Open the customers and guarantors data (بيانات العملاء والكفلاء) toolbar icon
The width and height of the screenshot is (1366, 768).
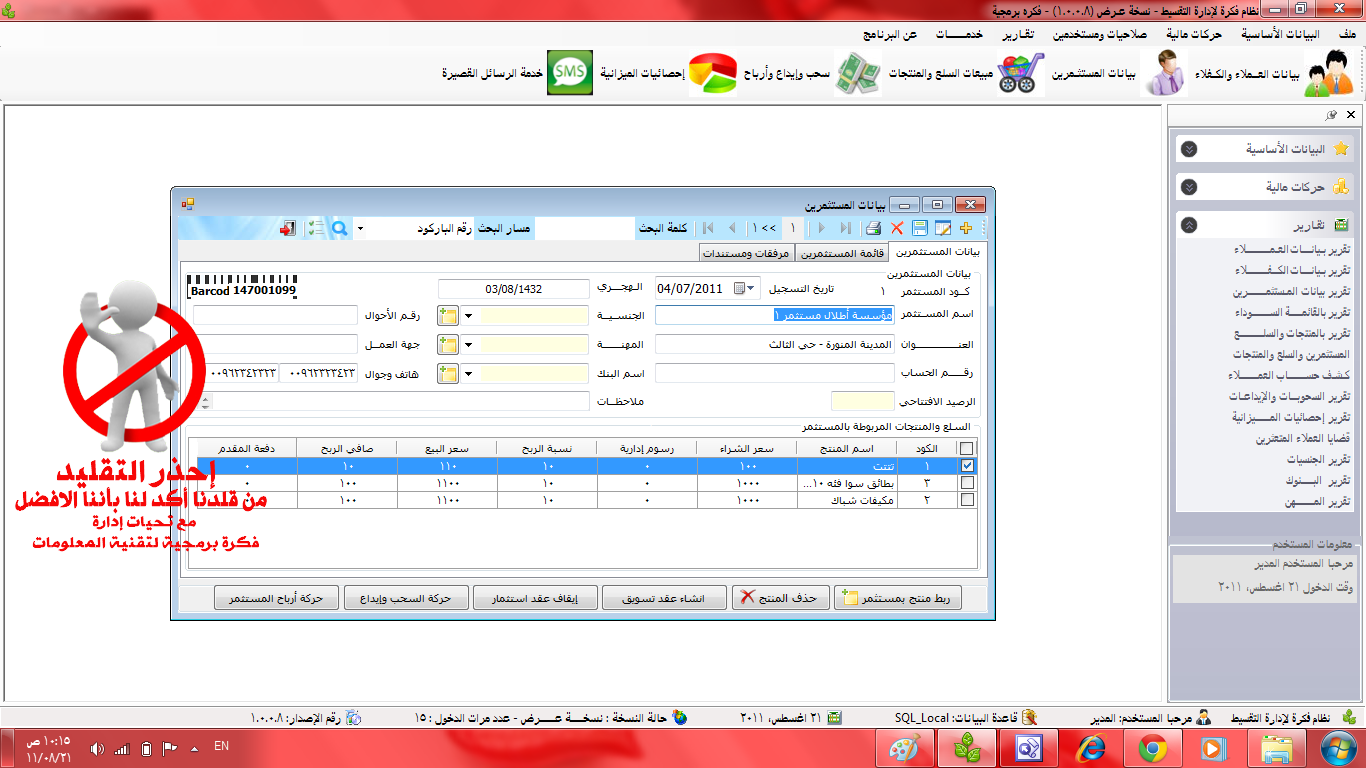[x=1328, y=74]
